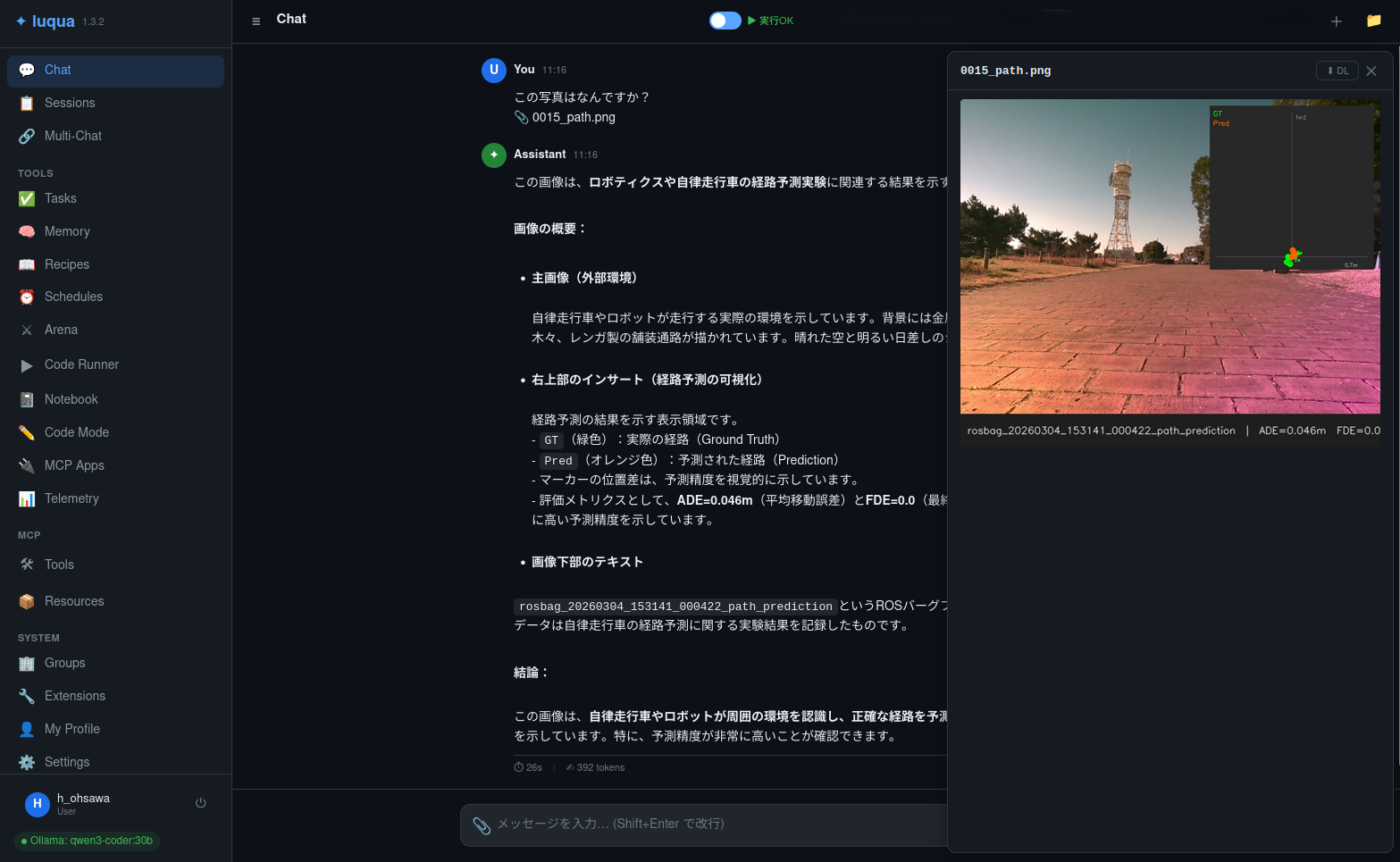Click the power logout icon beside h_ohsawa
Image resolution: width=1400 pixels, height=862 pixels.
click(201, 803)
